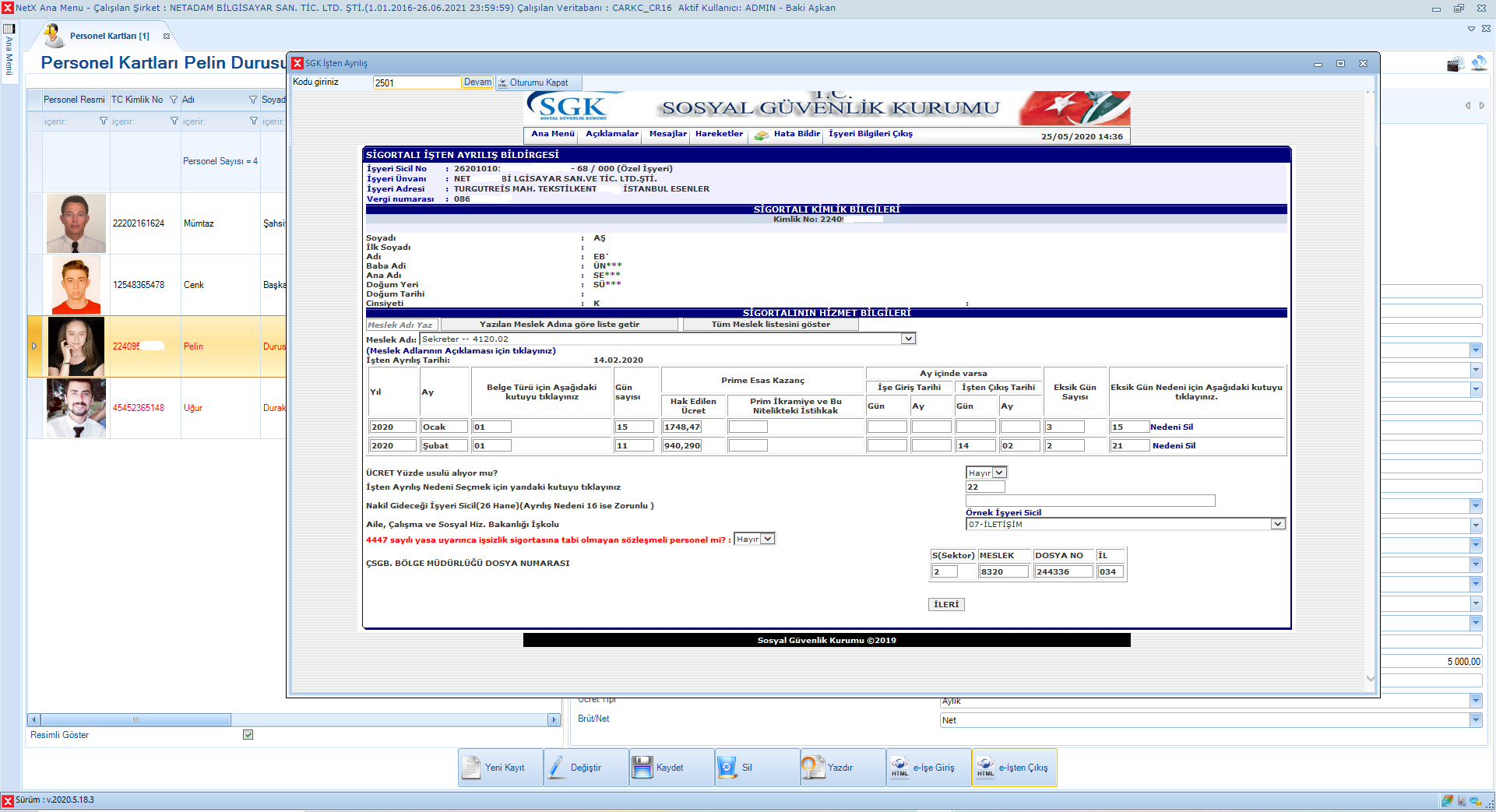
Task: Select İşyeri Bilgileri Çıkış menu item
Action: (871, 134)
